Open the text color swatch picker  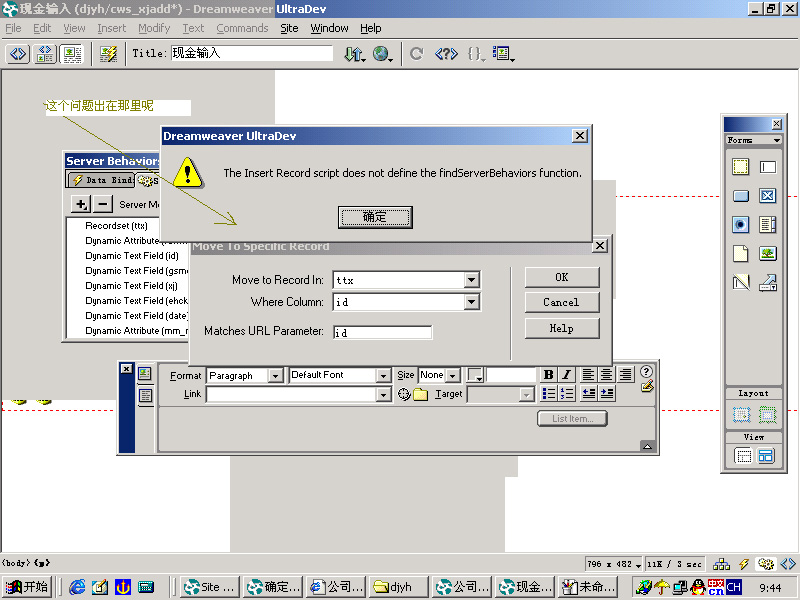coord(476,376)
